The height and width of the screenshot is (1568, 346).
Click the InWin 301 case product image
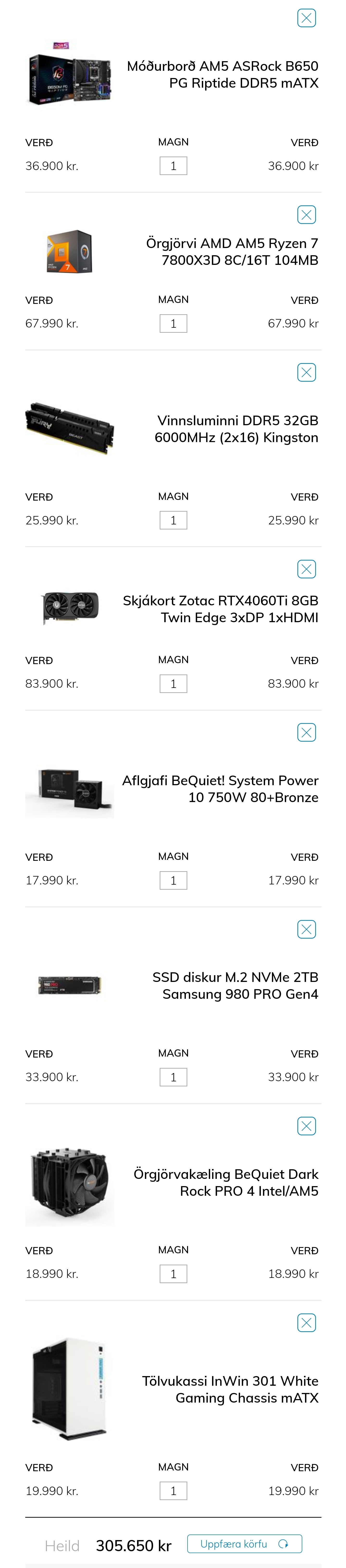69,1389
